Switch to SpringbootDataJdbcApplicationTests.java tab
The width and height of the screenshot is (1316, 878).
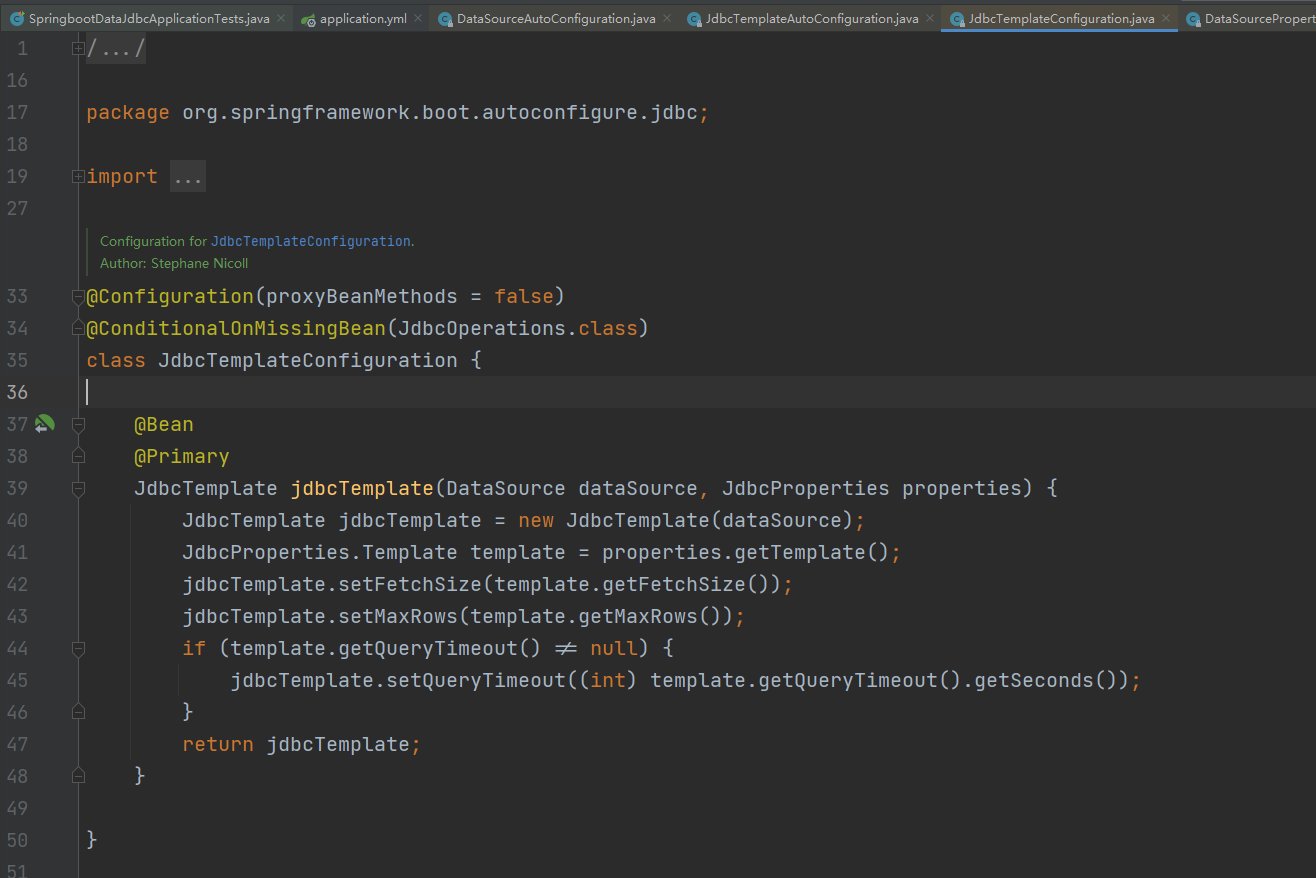148,19
